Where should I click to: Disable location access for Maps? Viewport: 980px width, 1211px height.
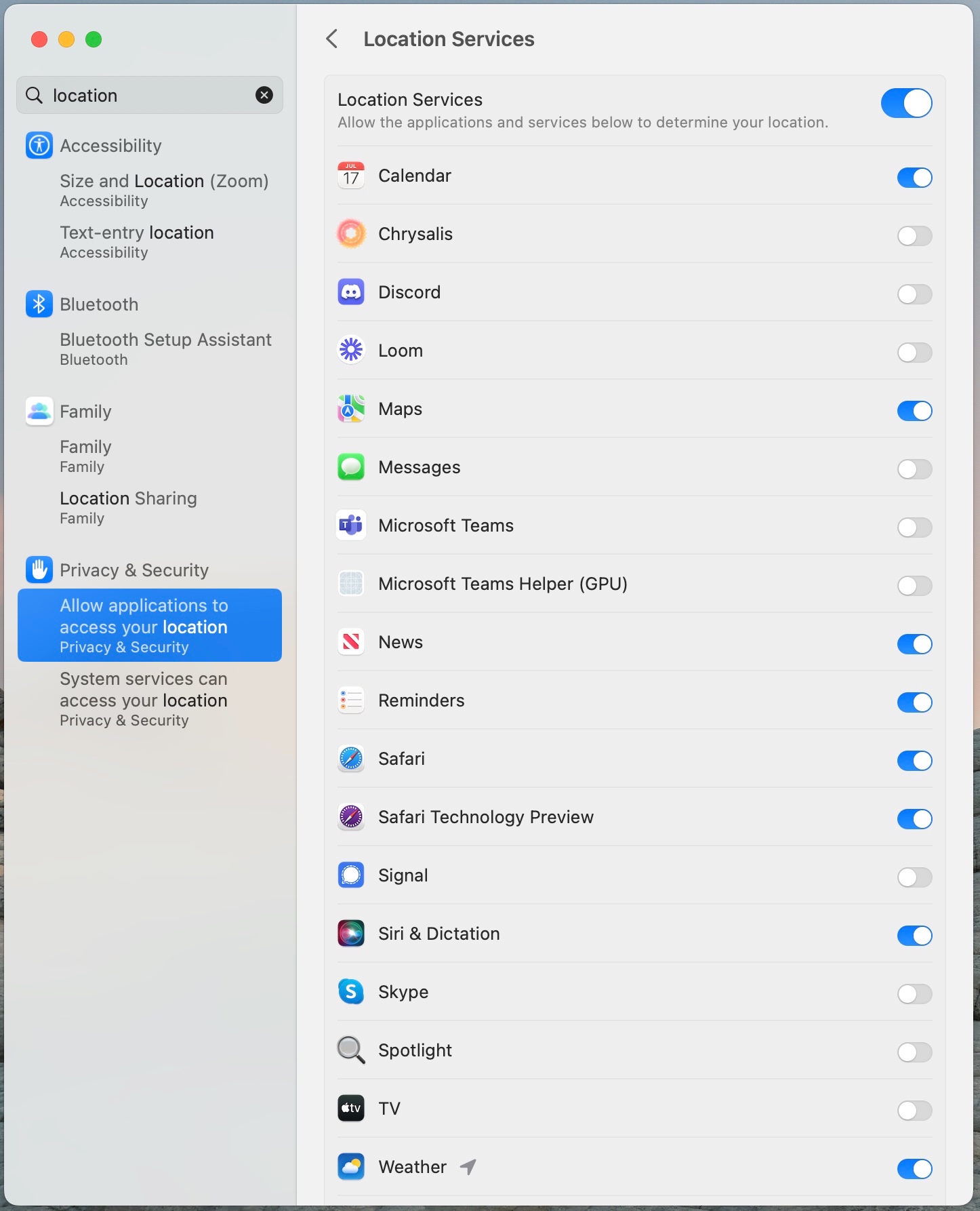point(915,411)
